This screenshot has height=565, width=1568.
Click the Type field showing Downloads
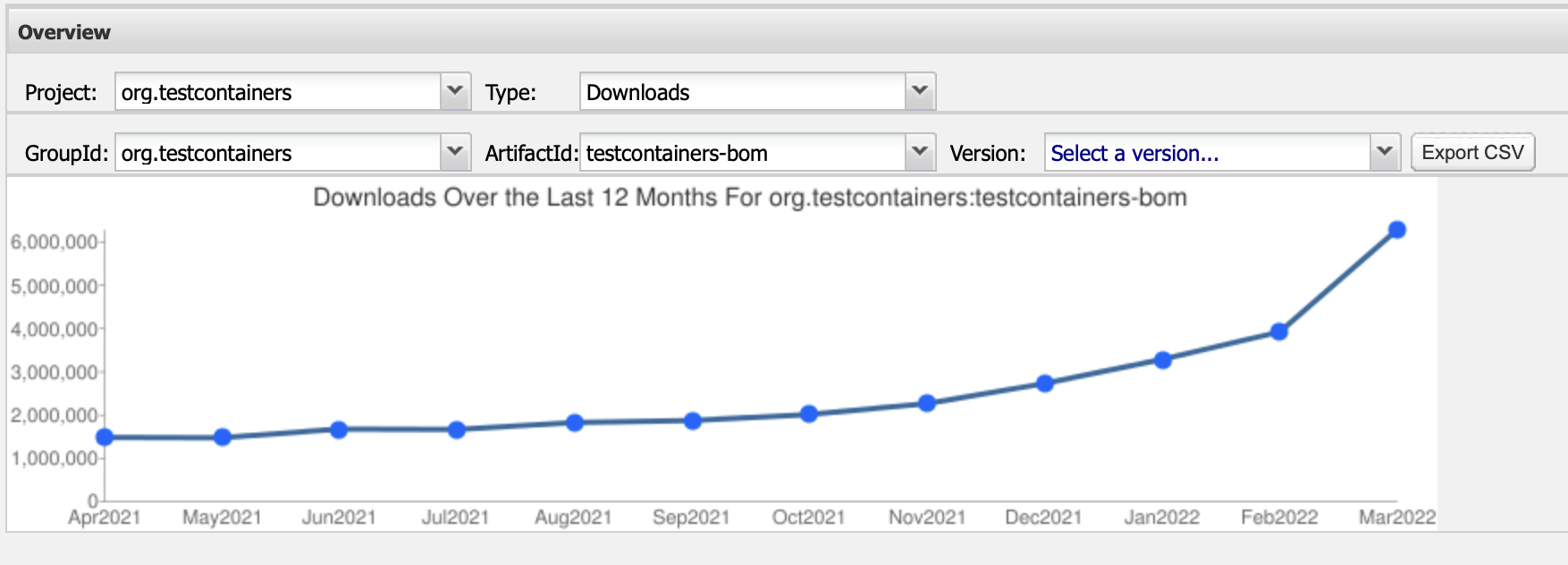743,91
